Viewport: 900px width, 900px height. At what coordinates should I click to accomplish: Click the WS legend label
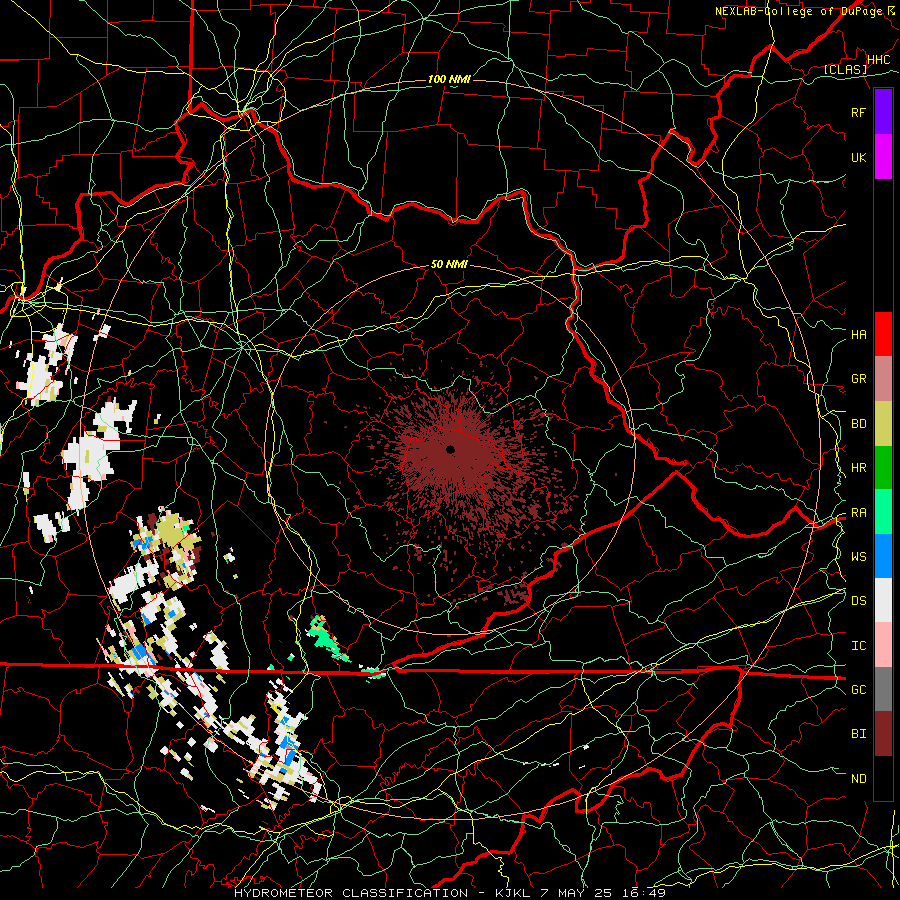[858, 557]
